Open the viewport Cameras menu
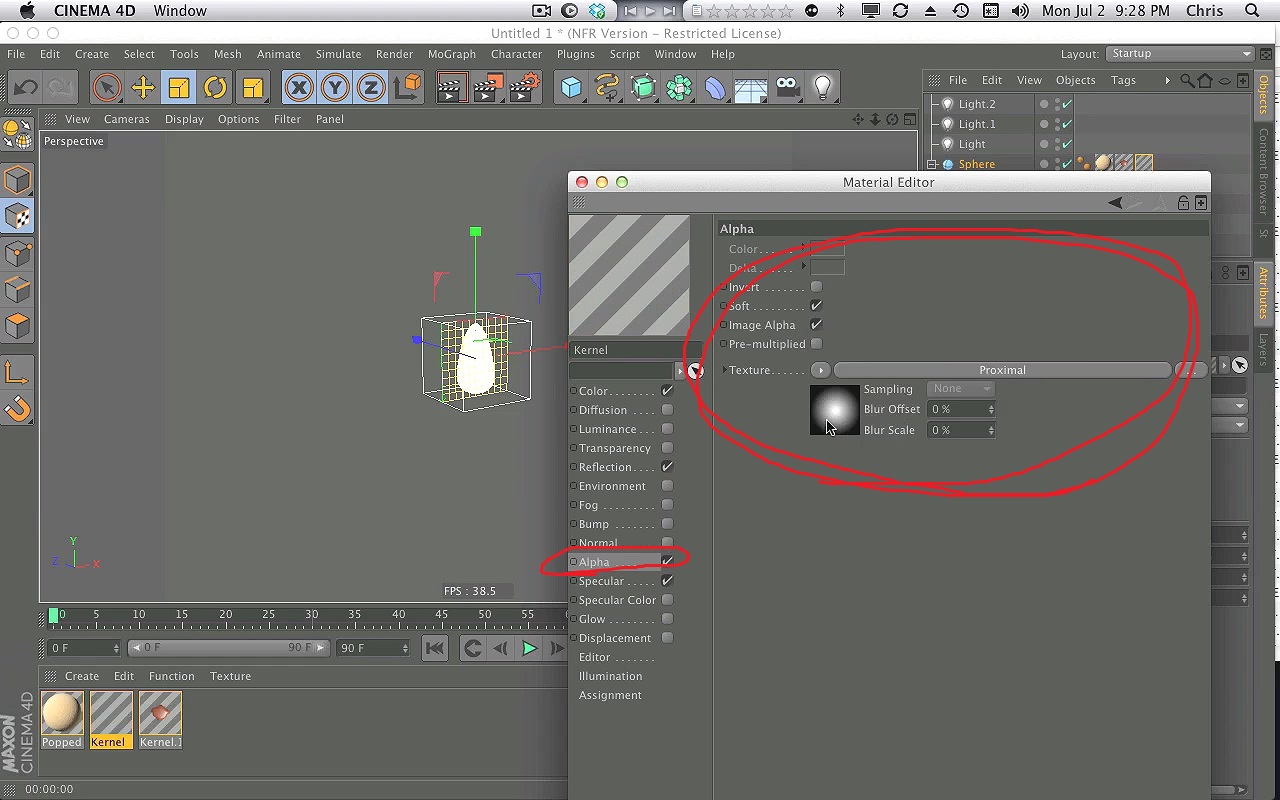The height and width of the screenshot is (800, 1280). point(127,119)
